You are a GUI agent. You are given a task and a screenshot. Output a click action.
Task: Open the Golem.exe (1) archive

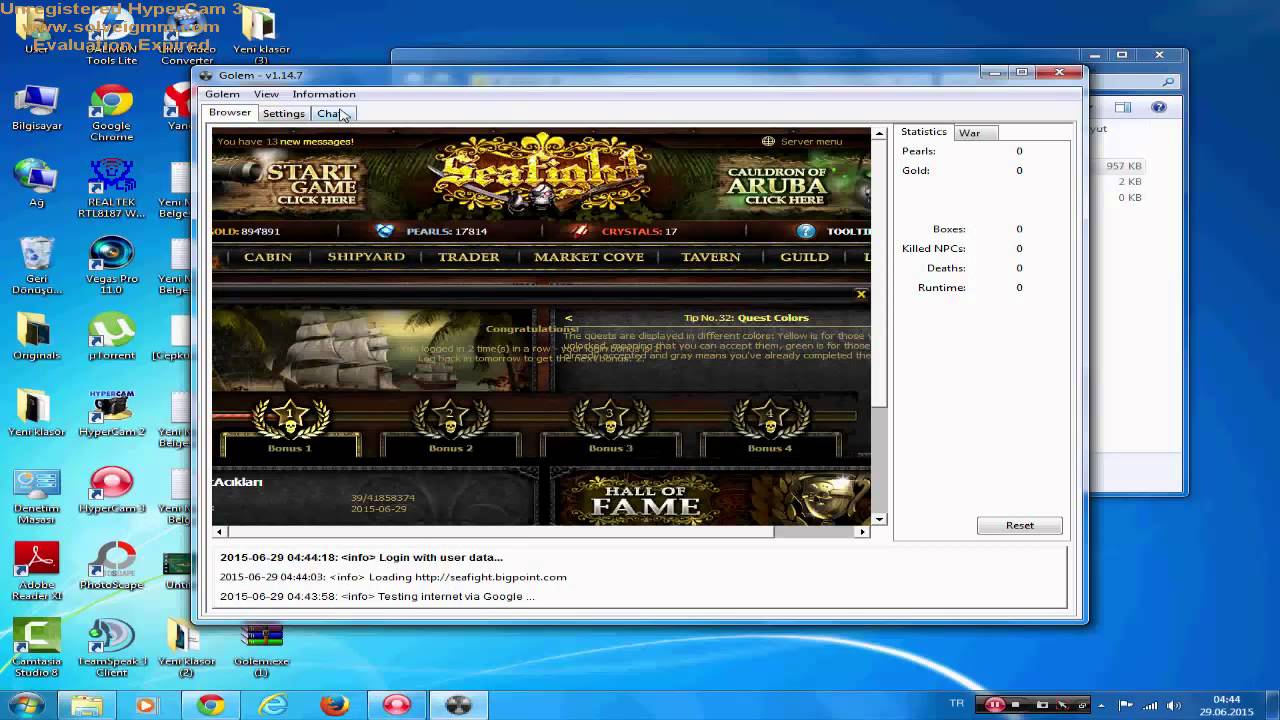(x=261, y=648)
